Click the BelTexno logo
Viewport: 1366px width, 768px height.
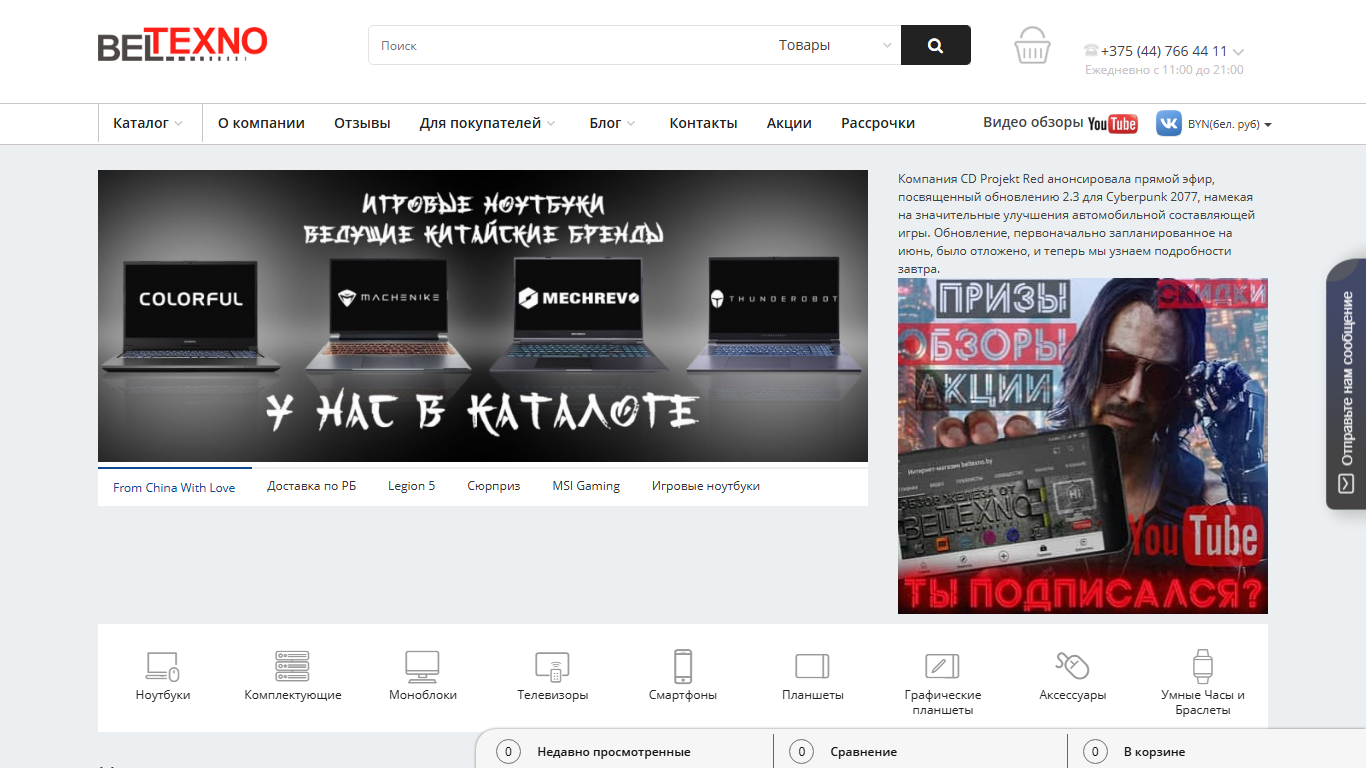coord(183,45)
